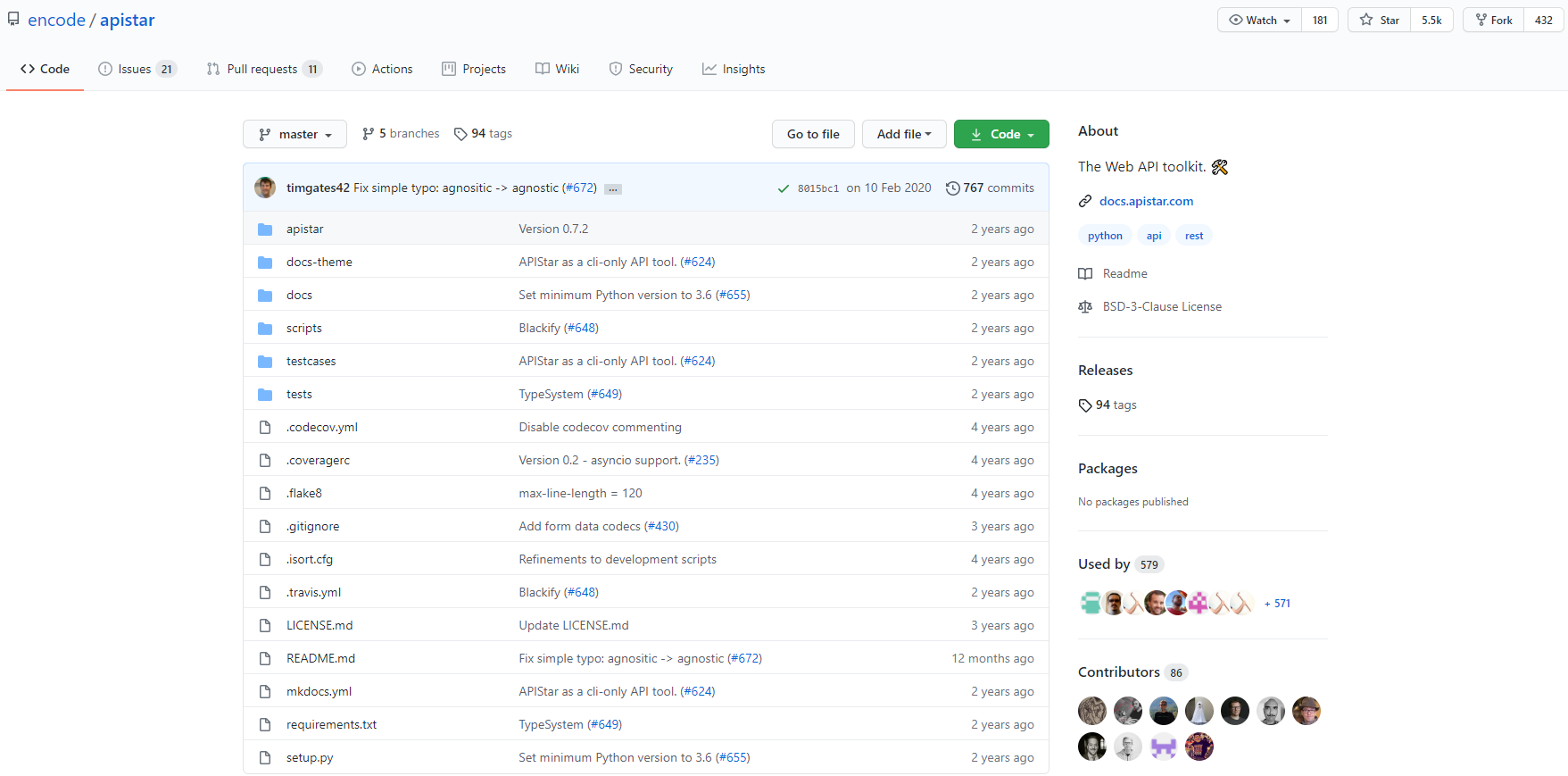Viewport: 1568px width, 776px height.
Task: Open the Add file dropdown
Action: (904, 134)
